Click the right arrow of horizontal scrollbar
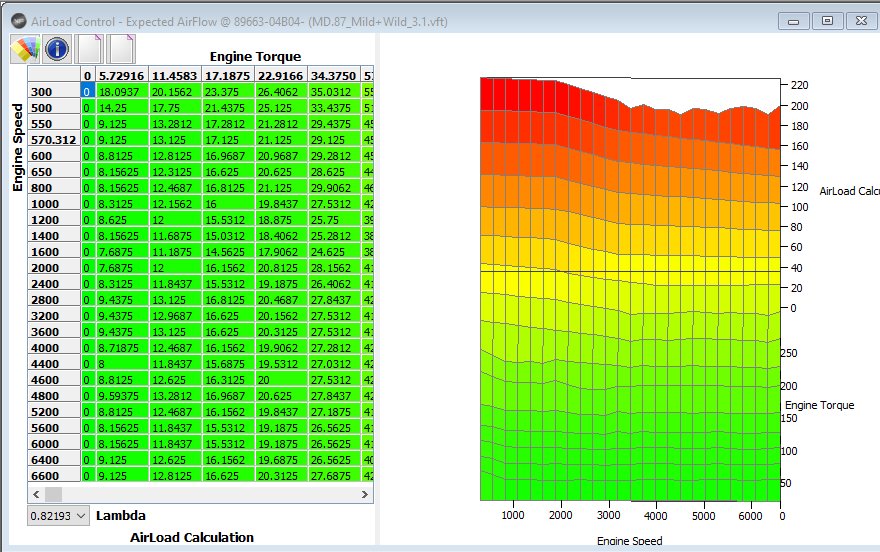This screenshot has width=880, height=552. pos(365,494)
